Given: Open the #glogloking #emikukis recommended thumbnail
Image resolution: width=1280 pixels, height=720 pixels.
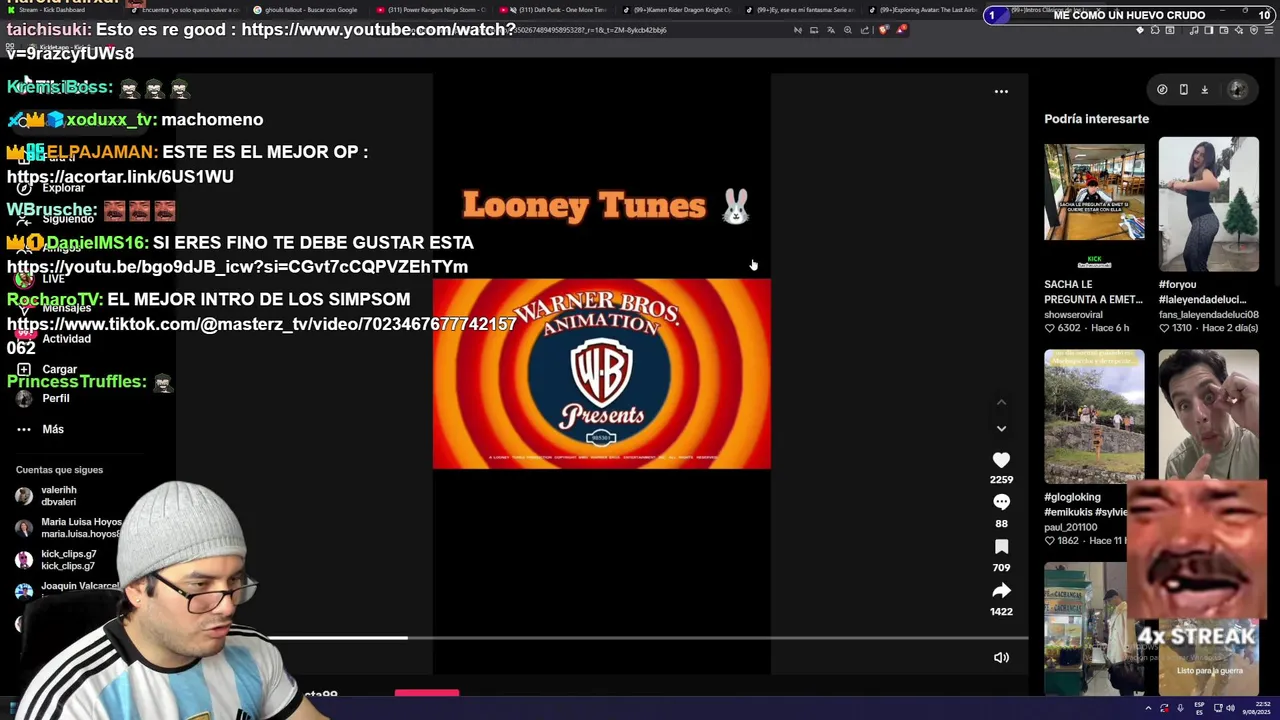Looking at the screenshot, I should (1094, 416).
